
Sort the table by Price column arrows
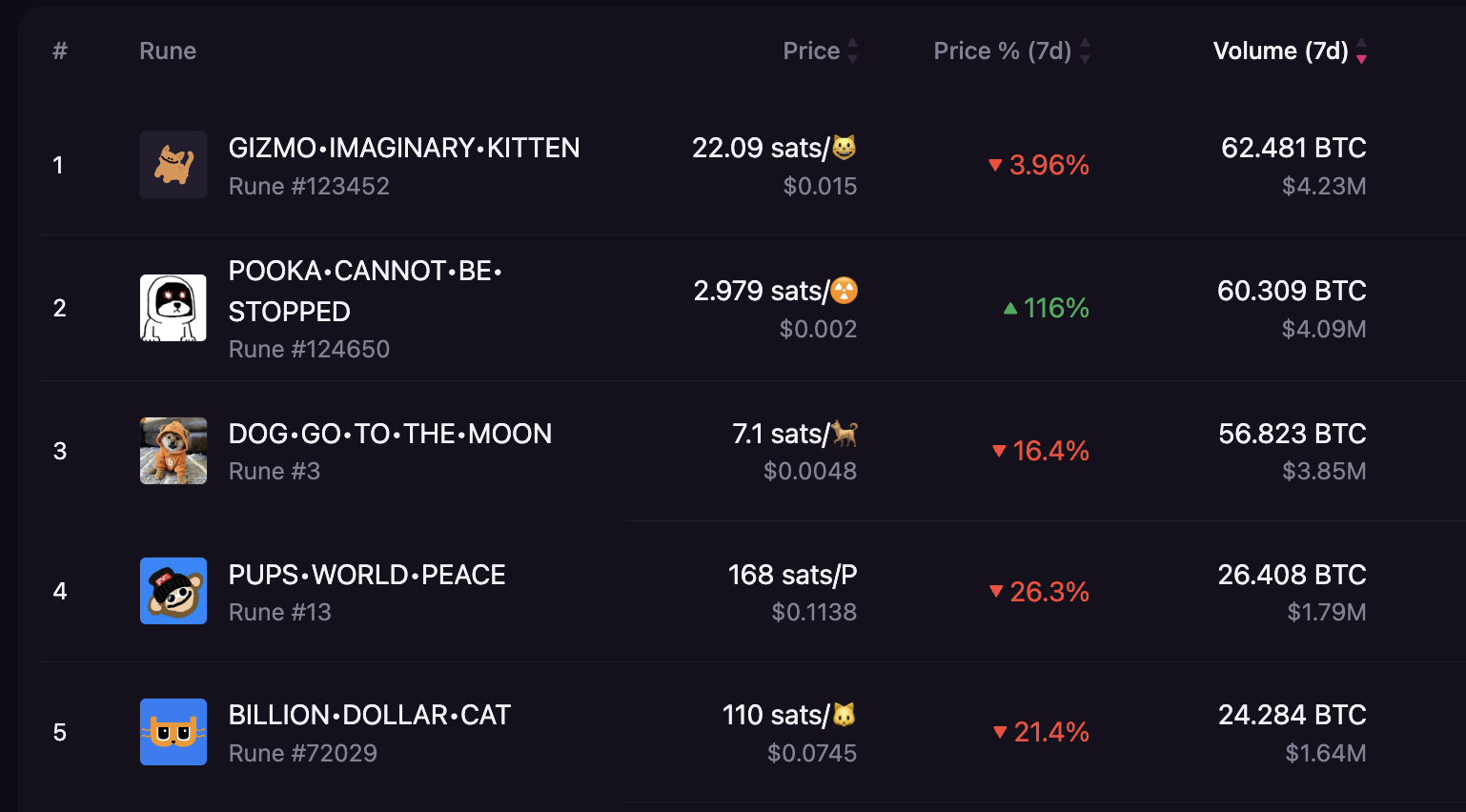click(852, 51)
